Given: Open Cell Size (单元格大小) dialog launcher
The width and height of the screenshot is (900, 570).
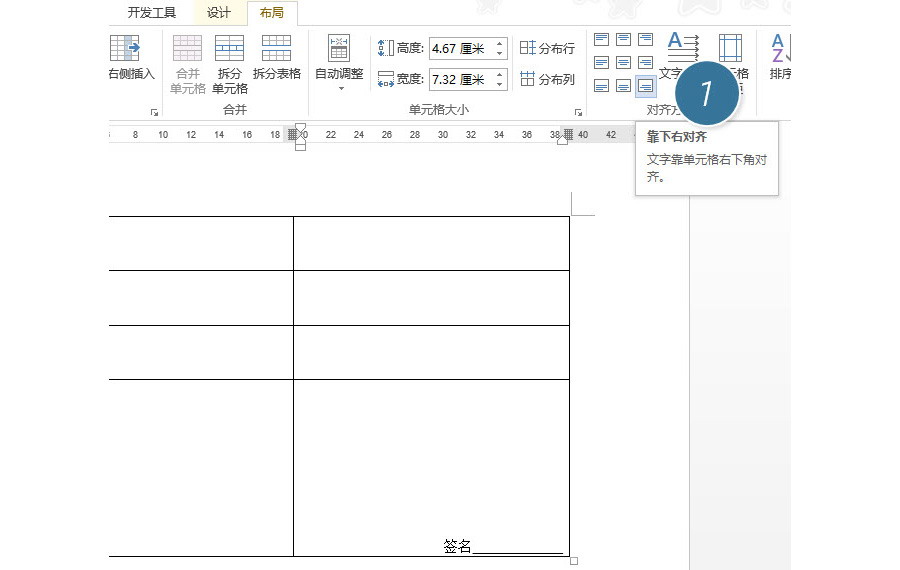Looking at the screenshot, I should point(578,112).
